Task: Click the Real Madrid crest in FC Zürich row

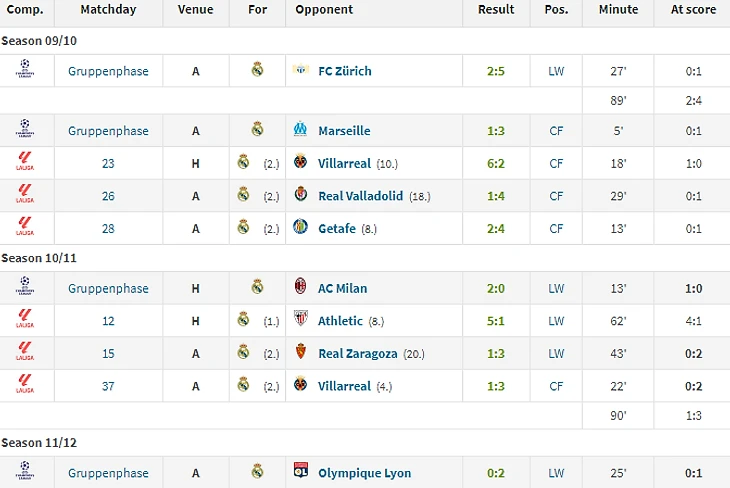Action: tap(257, 69)
